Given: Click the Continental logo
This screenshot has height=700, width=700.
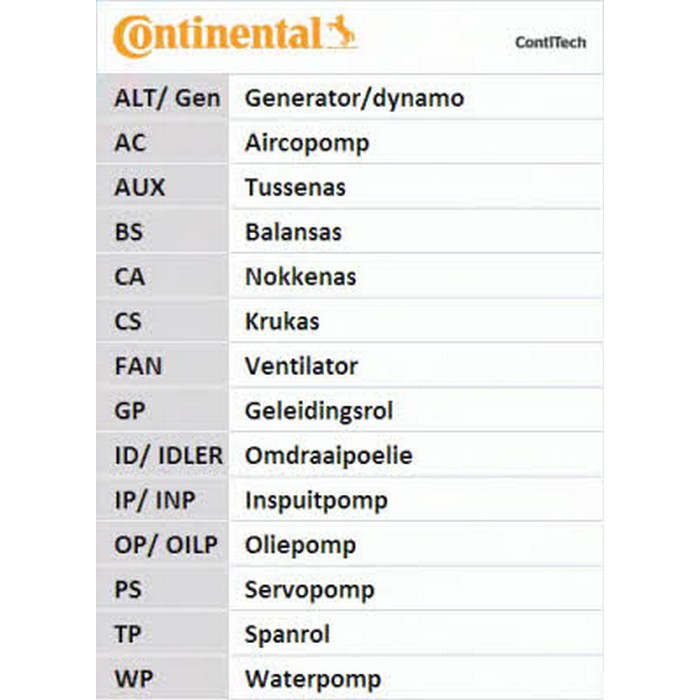Looking at the screenshot, I should point(233,36).
